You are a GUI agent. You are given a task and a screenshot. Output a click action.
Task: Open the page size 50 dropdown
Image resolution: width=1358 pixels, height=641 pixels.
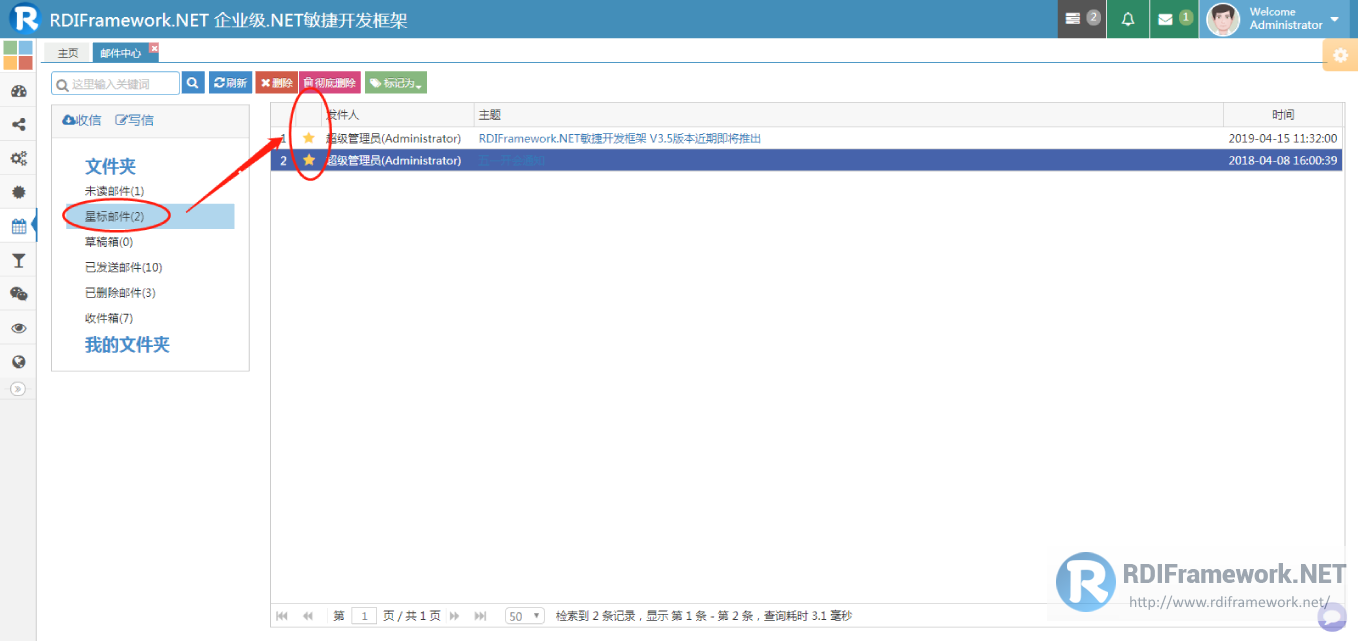pos(524,616)
